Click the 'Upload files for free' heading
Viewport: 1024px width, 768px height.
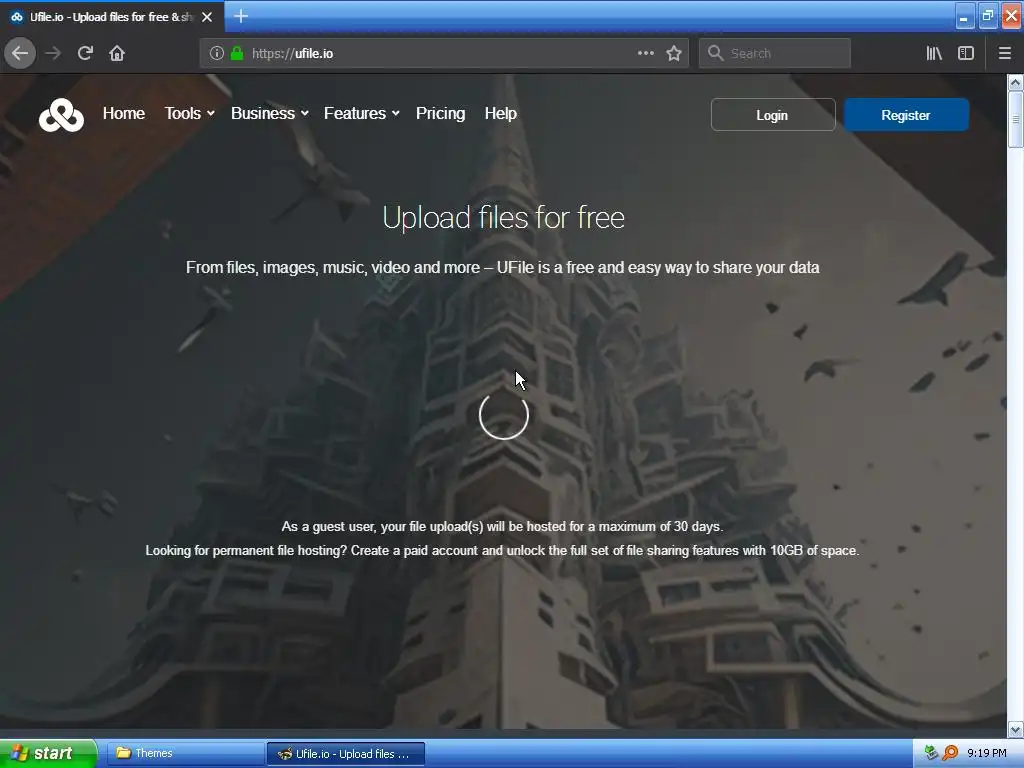coord(504,217)
